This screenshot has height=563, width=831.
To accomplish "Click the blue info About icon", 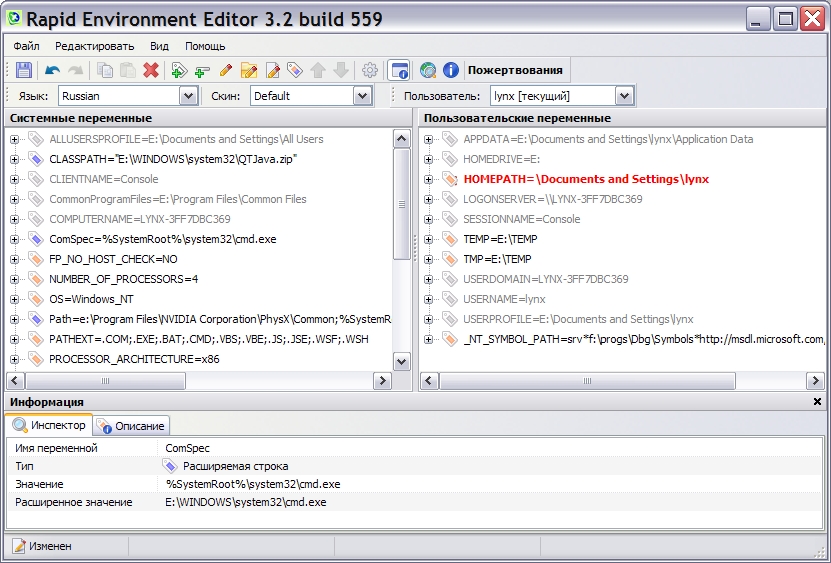I will pos(451,70).
